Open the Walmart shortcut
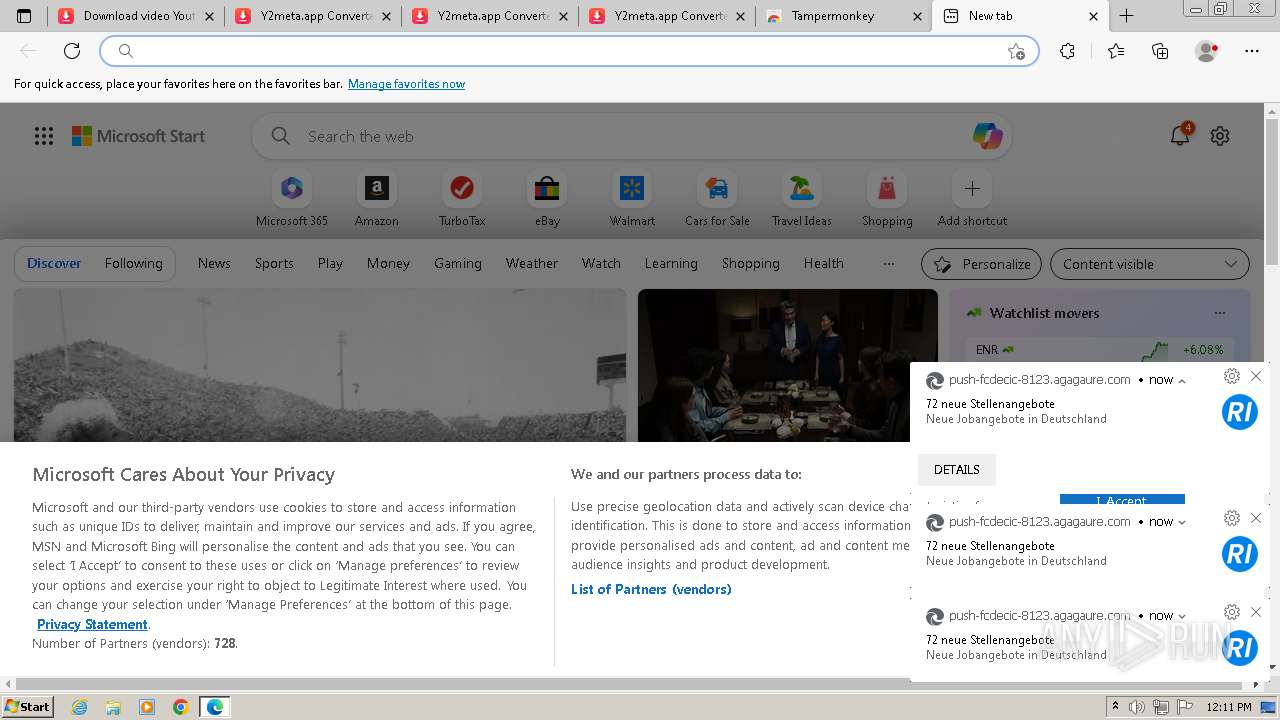The width and height of the screenshot is (1280, 720). [x=632, y=199]
